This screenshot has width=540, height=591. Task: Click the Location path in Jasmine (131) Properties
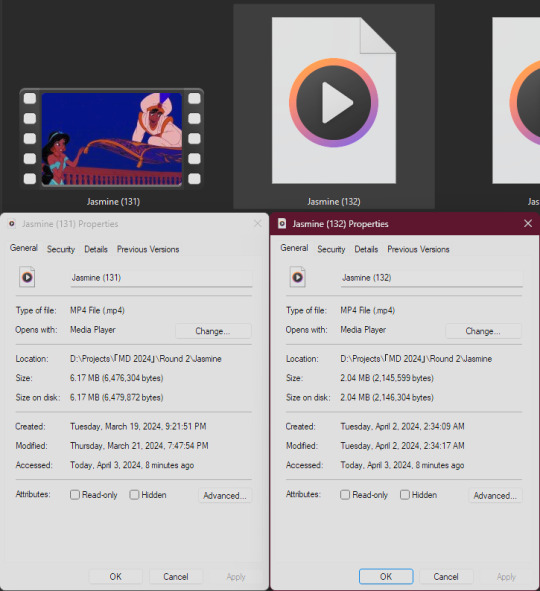pos(145,358)
